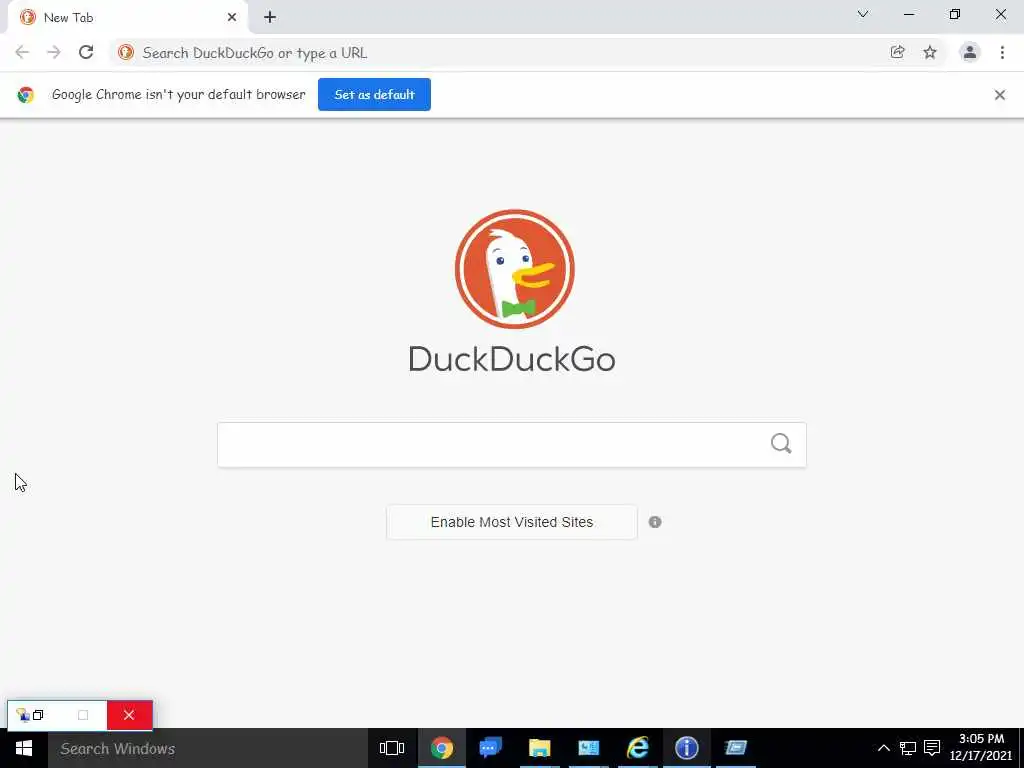The height and width of the screenshot is (768, 1024).
Task: Restore the small floating window
Action: [x=38, y=715]
